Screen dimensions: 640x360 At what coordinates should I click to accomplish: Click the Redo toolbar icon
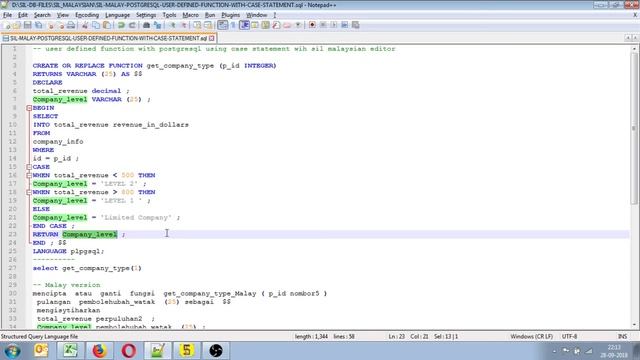pyautogui.click(x=132, y=25)
